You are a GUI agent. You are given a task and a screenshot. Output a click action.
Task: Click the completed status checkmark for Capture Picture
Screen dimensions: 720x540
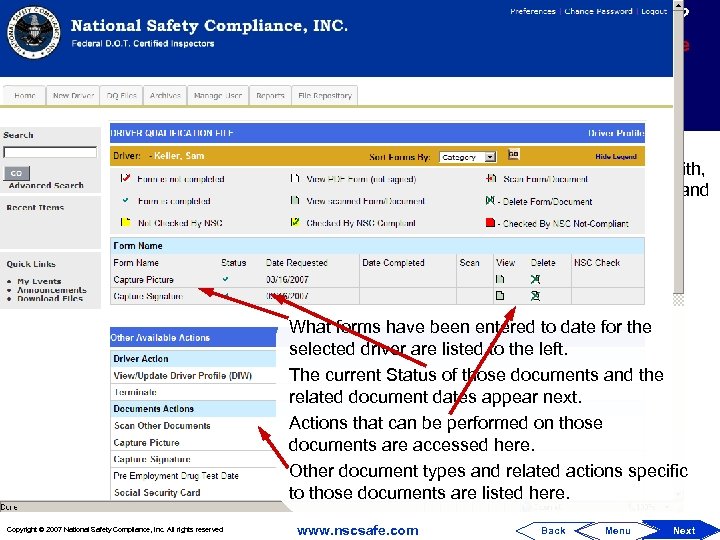[225, 279]
